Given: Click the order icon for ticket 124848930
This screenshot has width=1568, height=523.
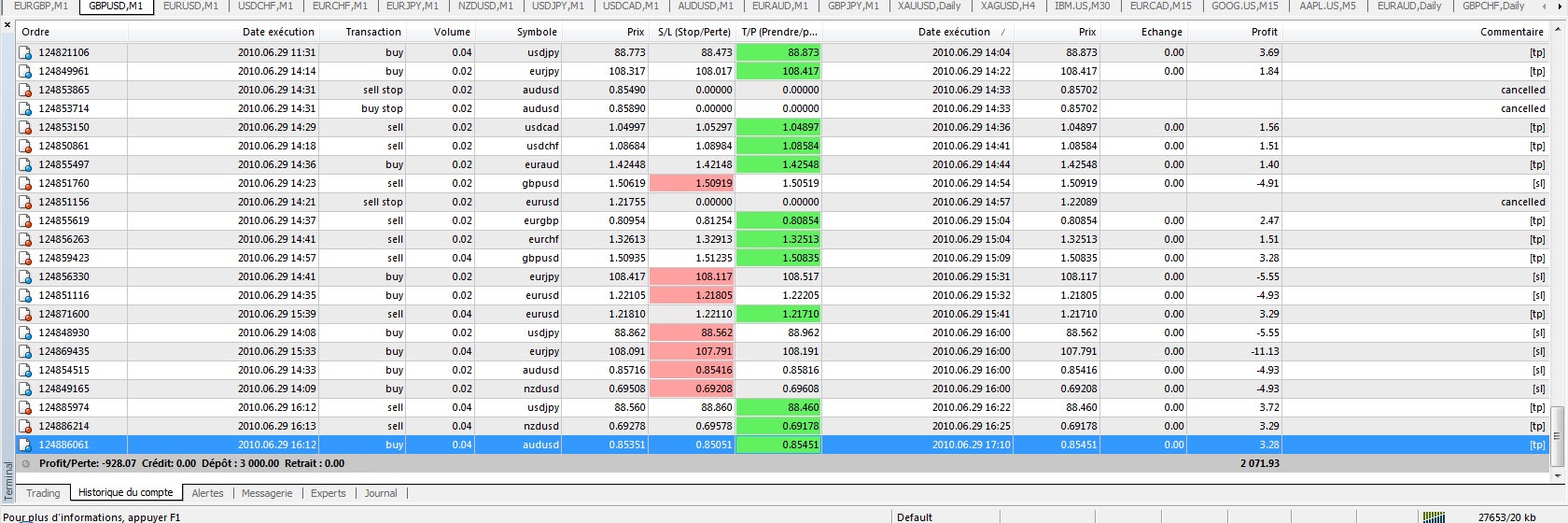Looking at the screenshot, I should 25,332.
